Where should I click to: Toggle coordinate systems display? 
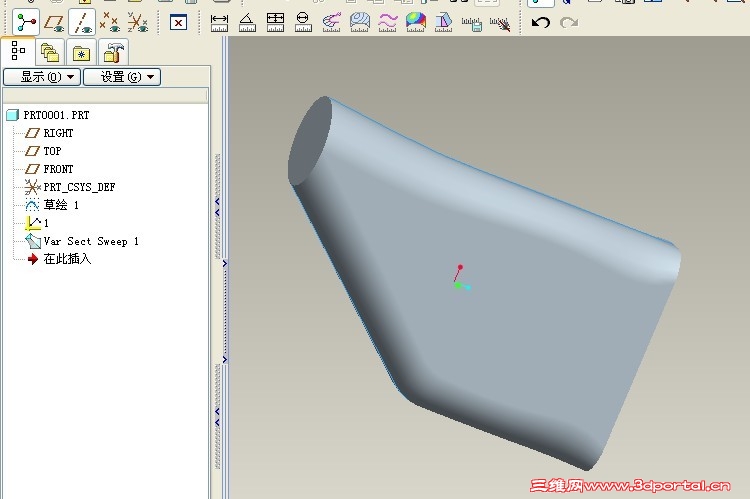(138, 22)
